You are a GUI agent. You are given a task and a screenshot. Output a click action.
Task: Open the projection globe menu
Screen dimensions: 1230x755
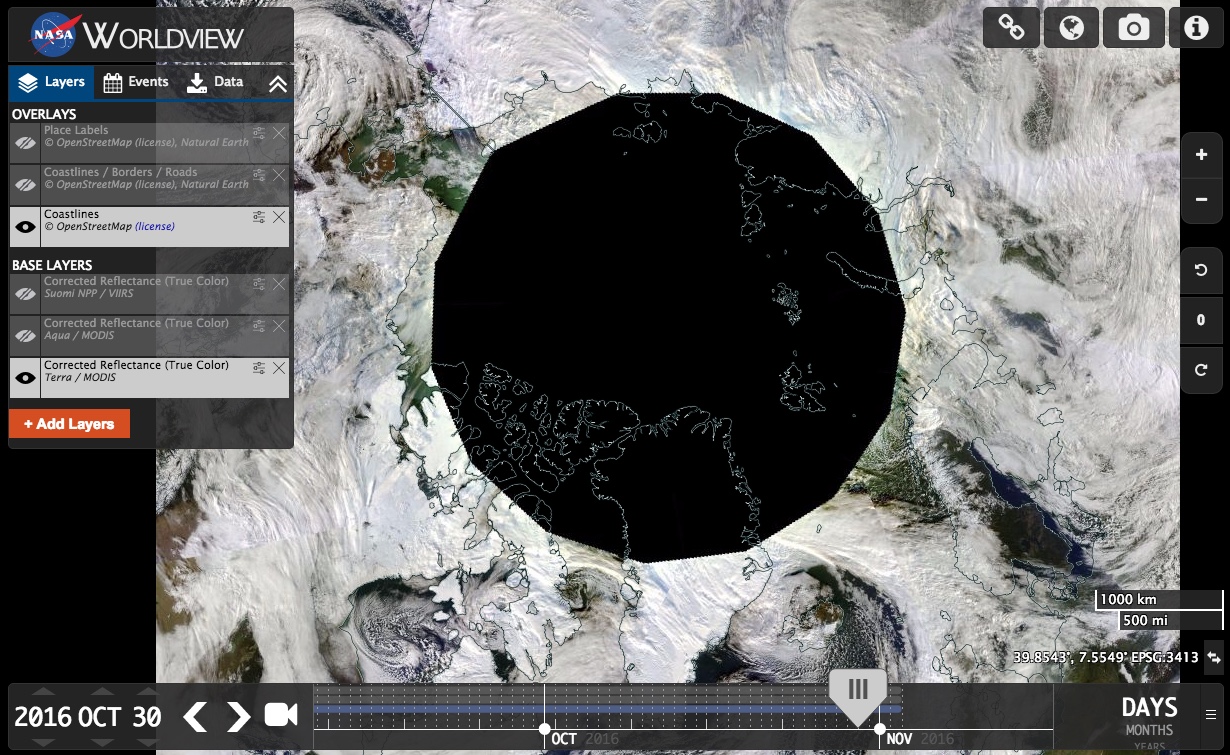(x=1071, y=28)
